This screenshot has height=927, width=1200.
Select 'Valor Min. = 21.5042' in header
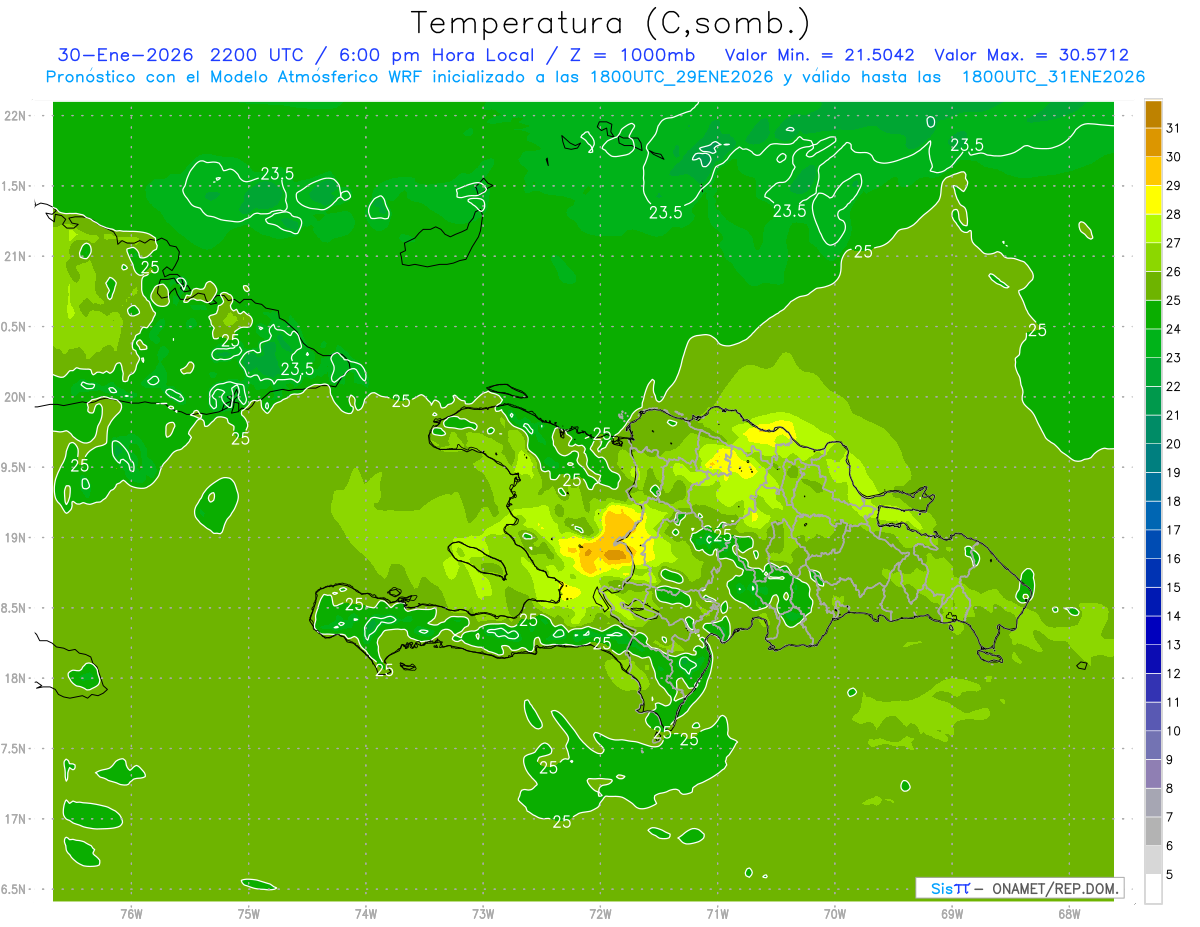click(x=819, y=55)
